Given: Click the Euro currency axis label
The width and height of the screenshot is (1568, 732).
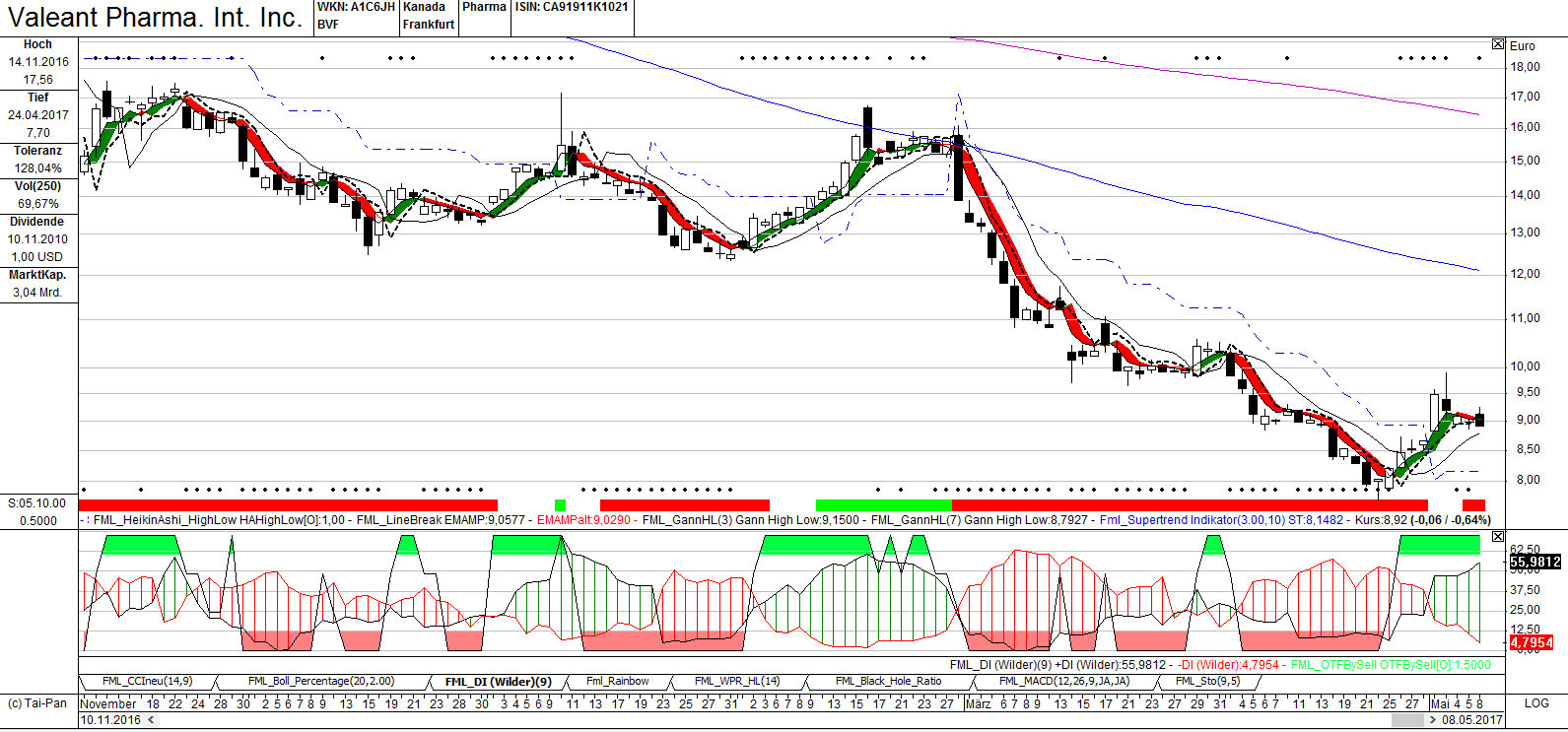Looking at the screenshot, I should tap(1523, 46).
